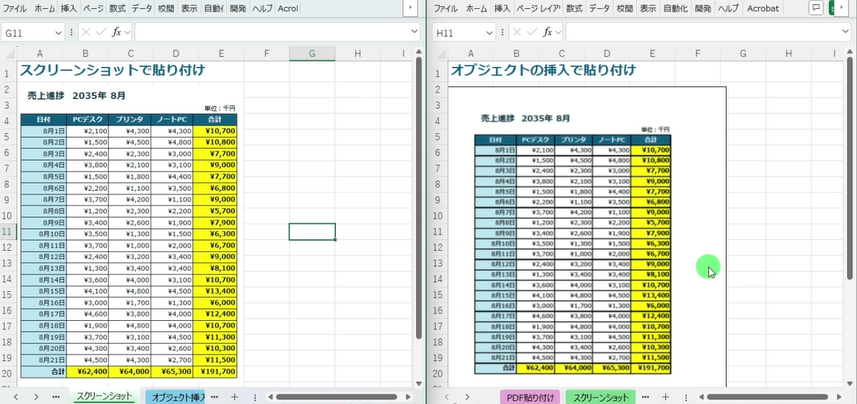The image size is (857, 404).
Task: Show more ribbon tabs arrow in left window
Action: coord(410,8)
